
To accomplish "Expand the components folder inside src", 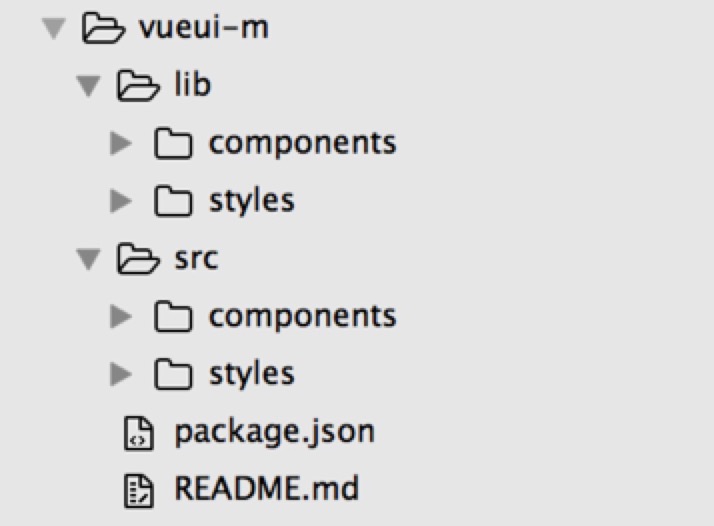I will (121, 317).
